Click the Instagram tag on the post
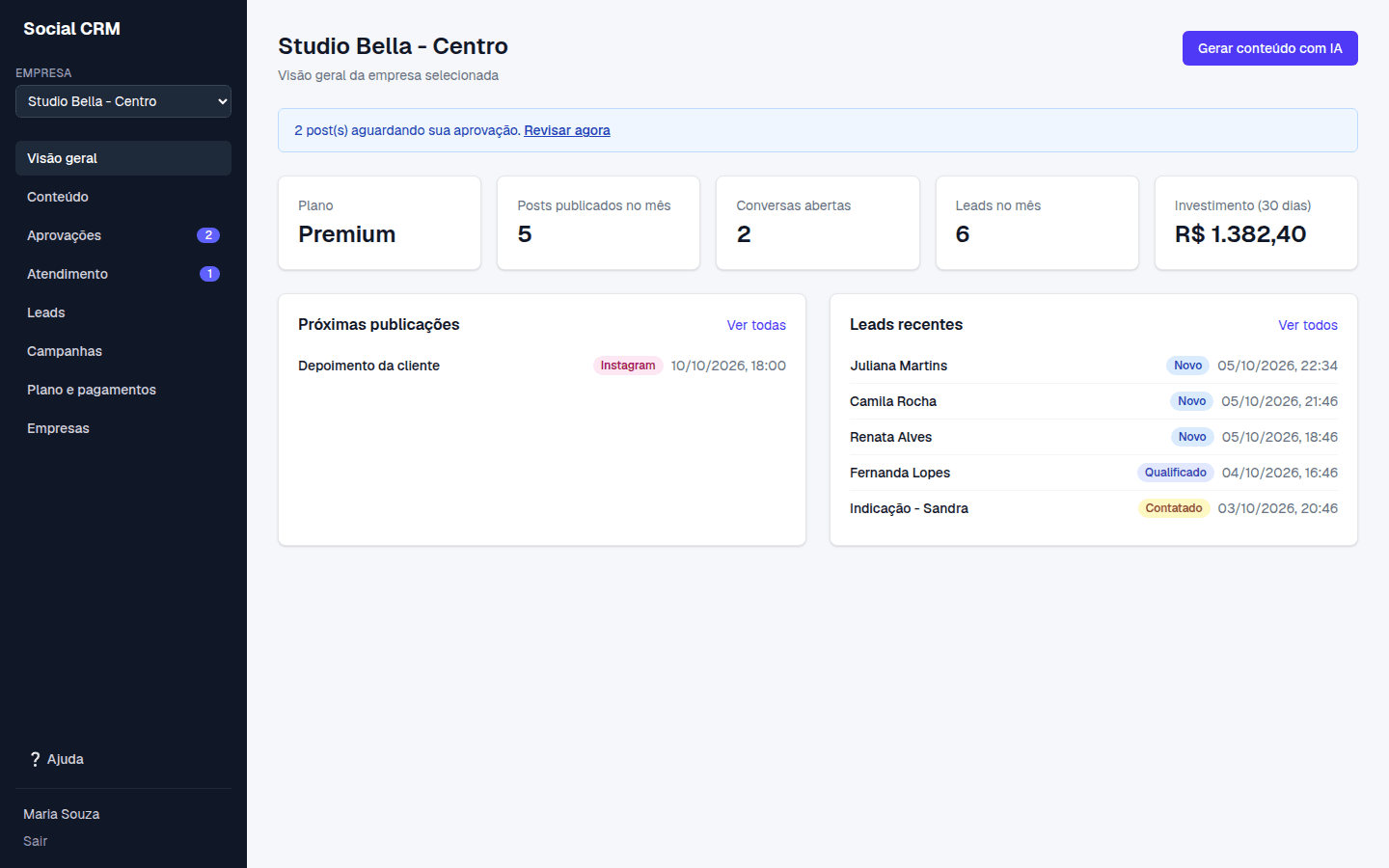 (x=628, y=366)
